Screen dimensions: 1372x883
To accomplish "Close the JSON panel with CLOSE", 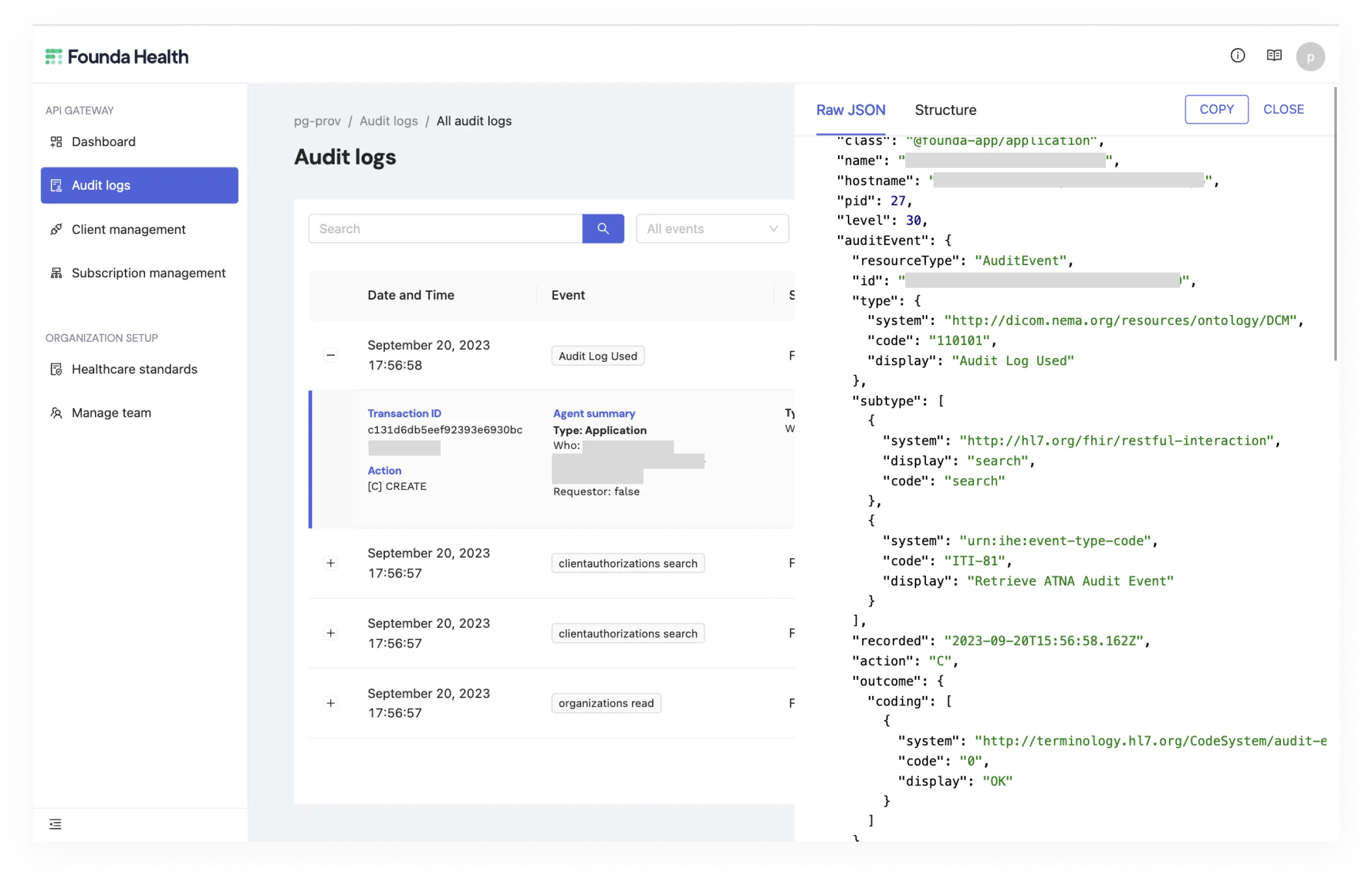I will point(1283,110).
